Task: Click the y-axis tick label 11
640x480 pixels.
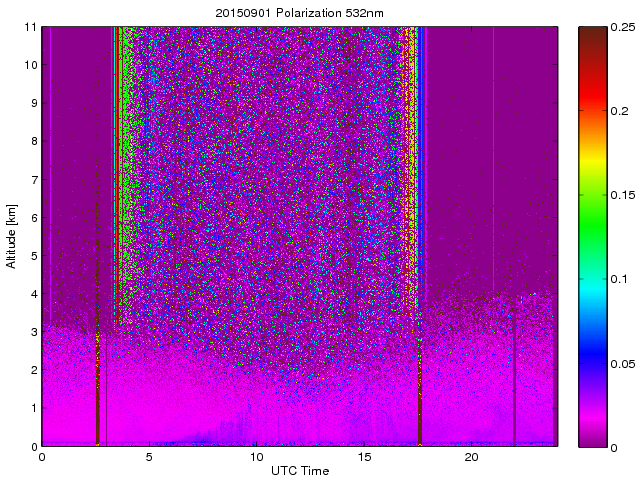Action: 31,27
